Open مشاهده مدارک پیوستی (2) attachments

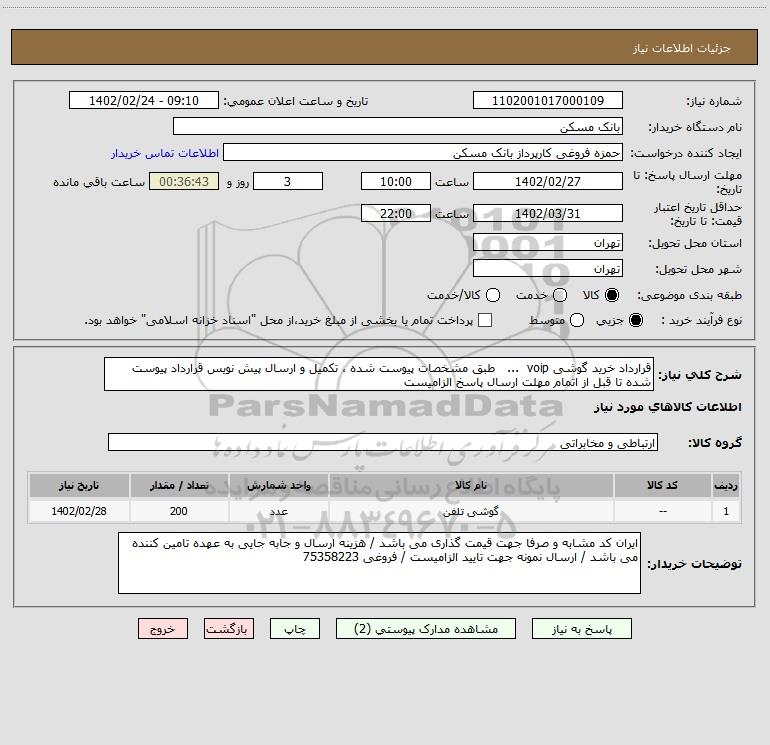tap(426, 629)
